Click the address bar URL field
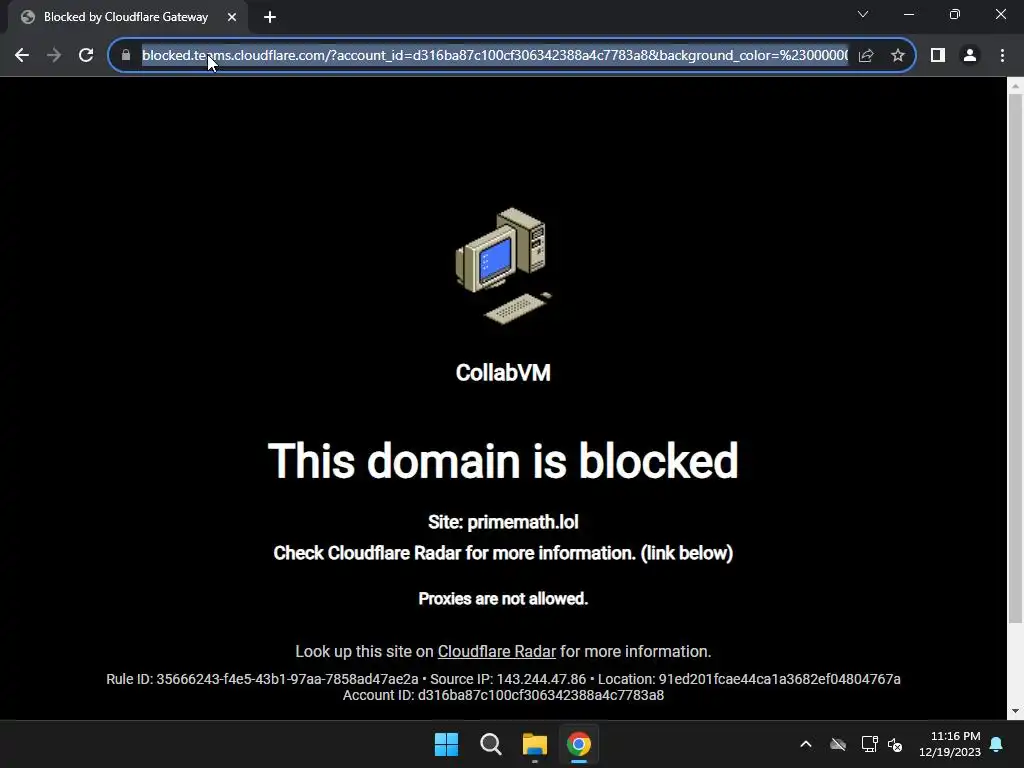Viewport: 1024px width, 768px height. coord(494,56)
